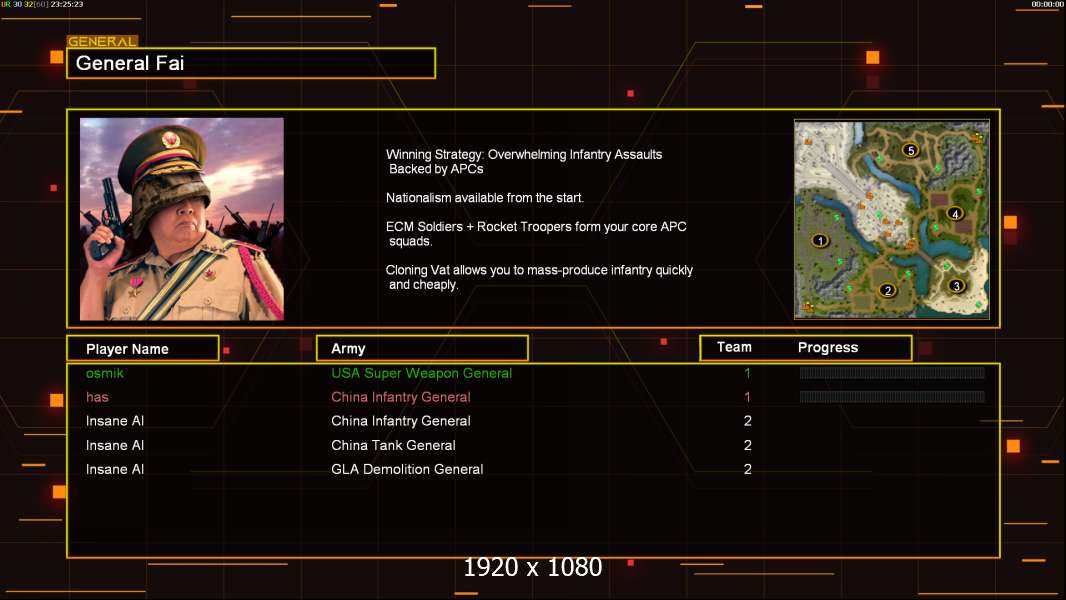
Task: Click the Cloning Vat description text
Action: [539, 277]
